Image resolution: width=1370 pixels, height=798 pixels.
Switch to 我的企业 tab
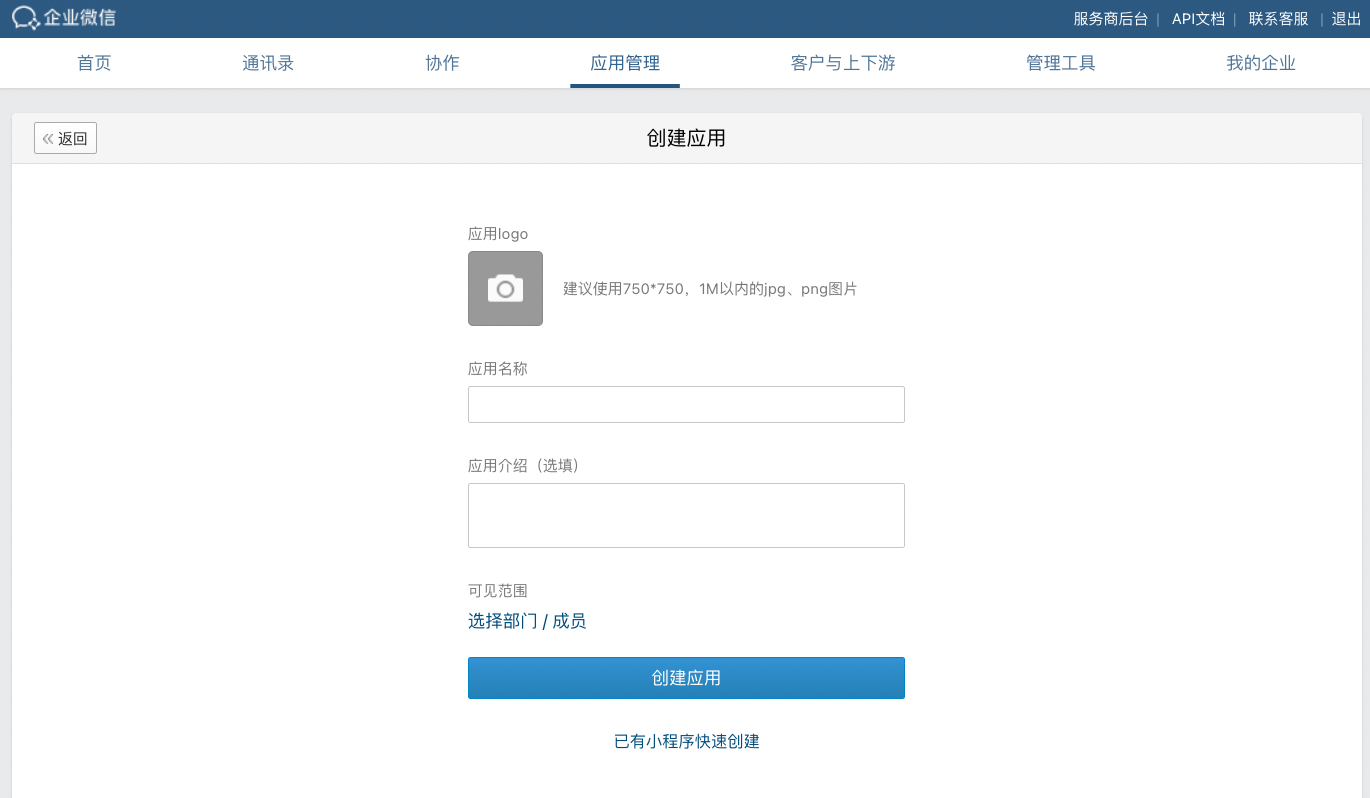[1261, 63]
